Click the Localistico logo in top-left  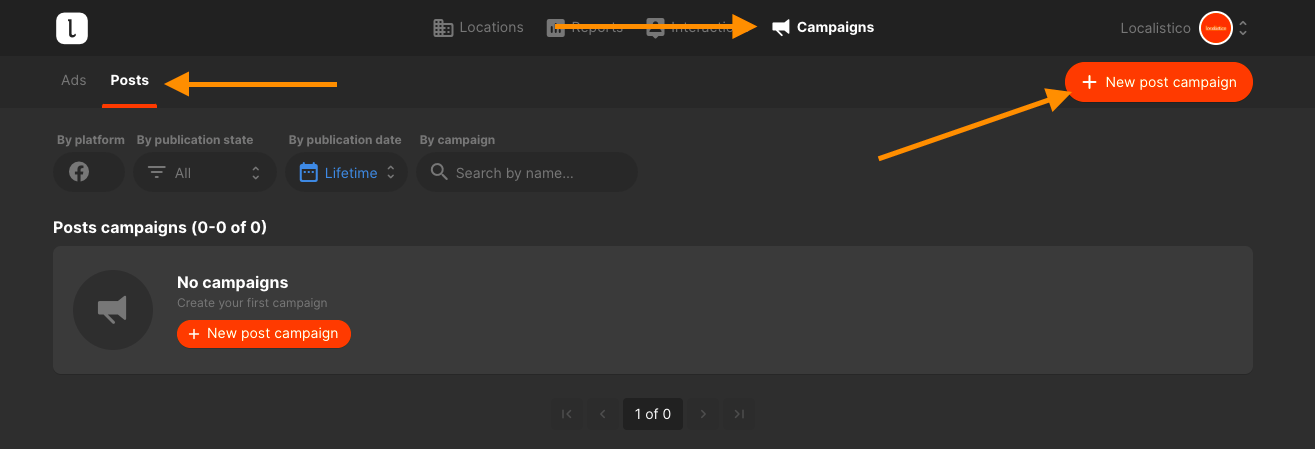(x=72, y=28)
